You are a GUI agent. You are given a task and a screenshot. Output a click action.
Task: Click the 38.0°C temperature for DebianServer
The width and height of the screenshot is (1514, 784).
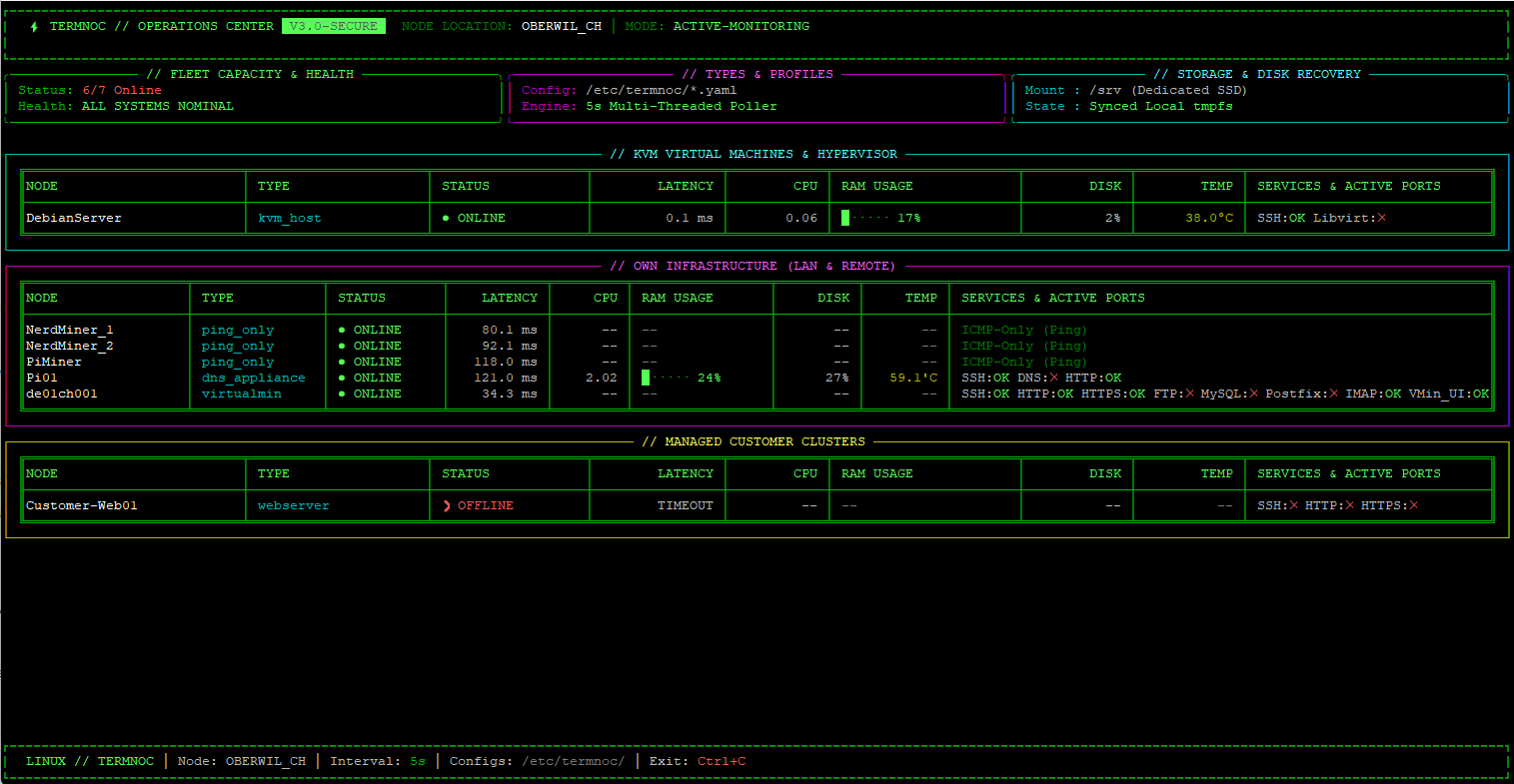pos(1209,218)
